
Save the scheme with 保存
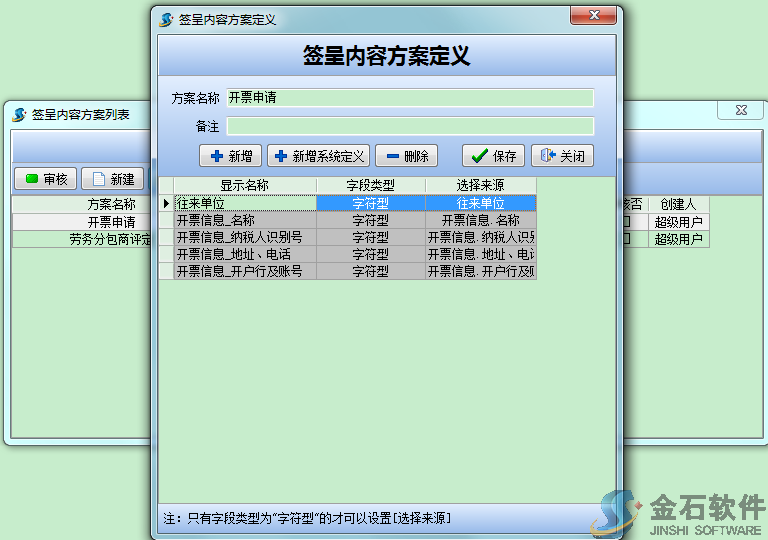click(493, 156)
